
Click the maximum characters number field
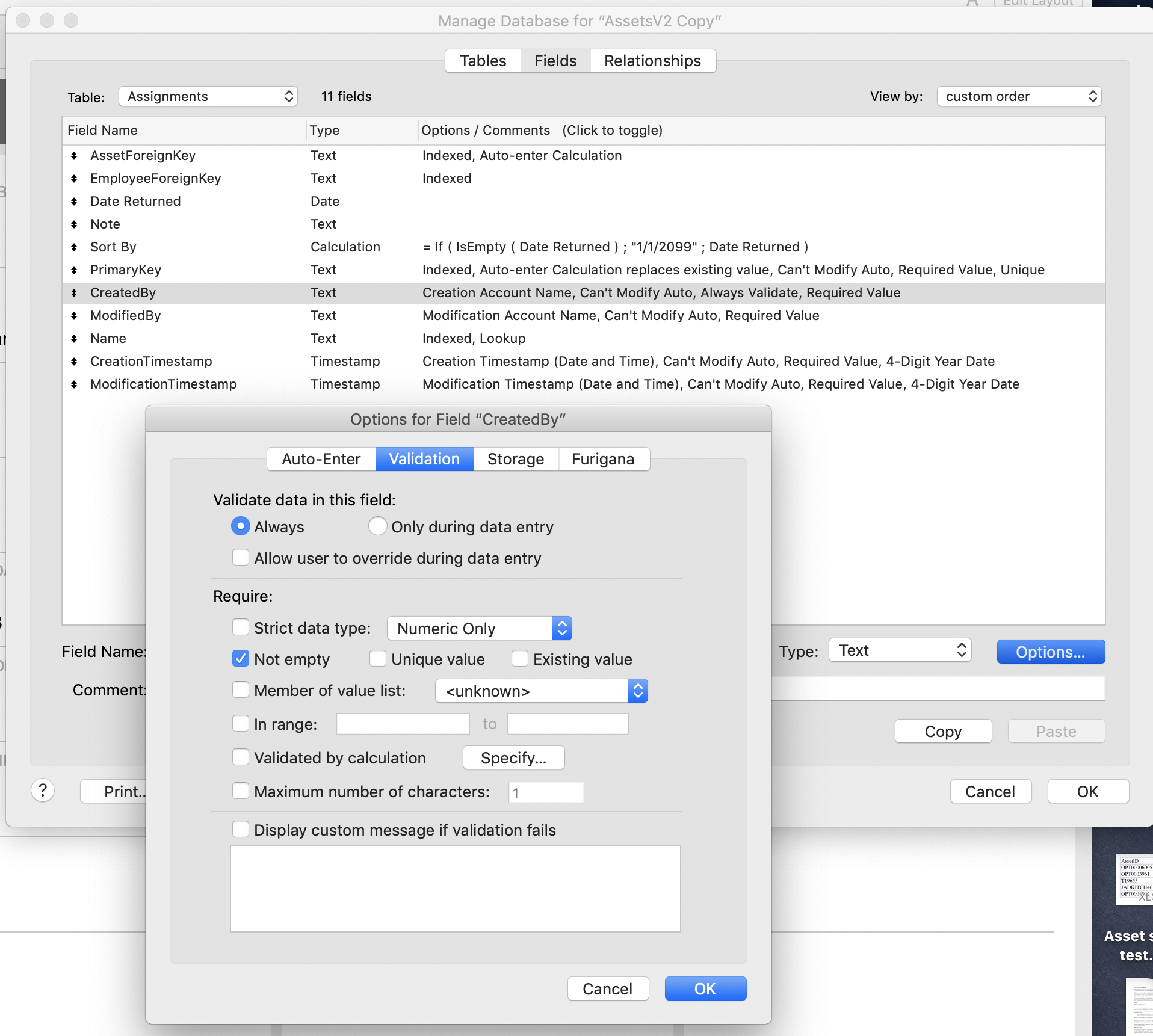coord(546,792)
